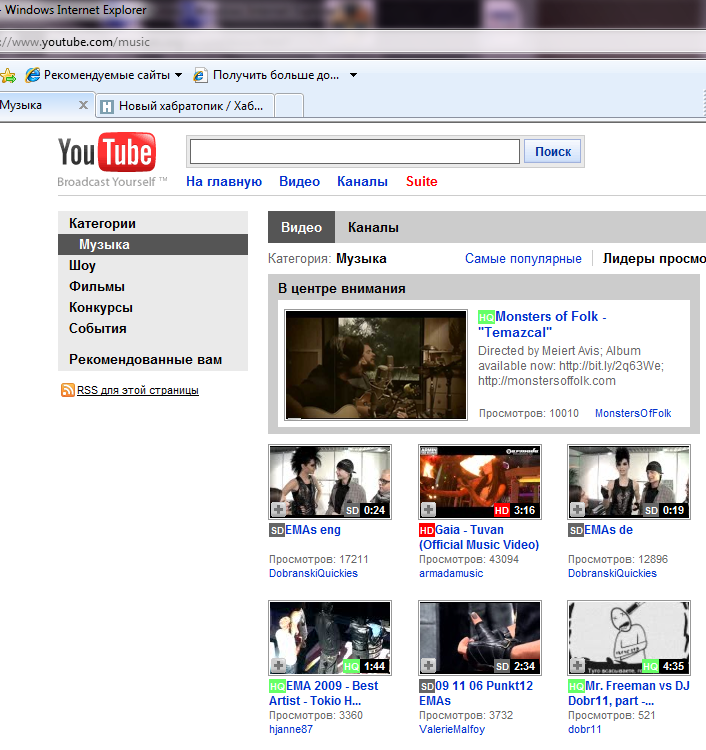Open Видео top navigation link
The width and height of the screenshot is (706, 750).
(x=299, y=181)
